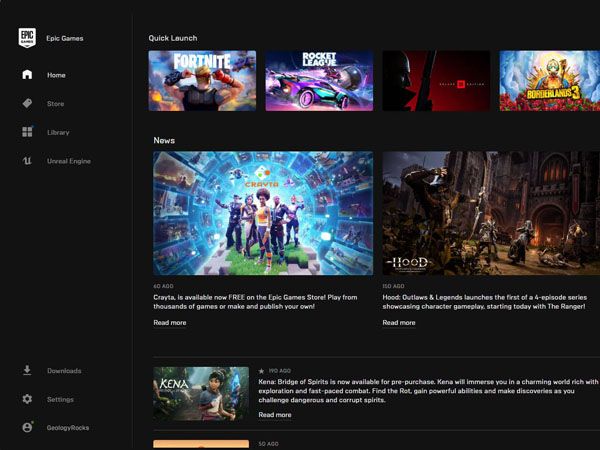Screen dimensions: 600x450
Task: Click the 5D AGO timestamp
Action: click(268, 444)
